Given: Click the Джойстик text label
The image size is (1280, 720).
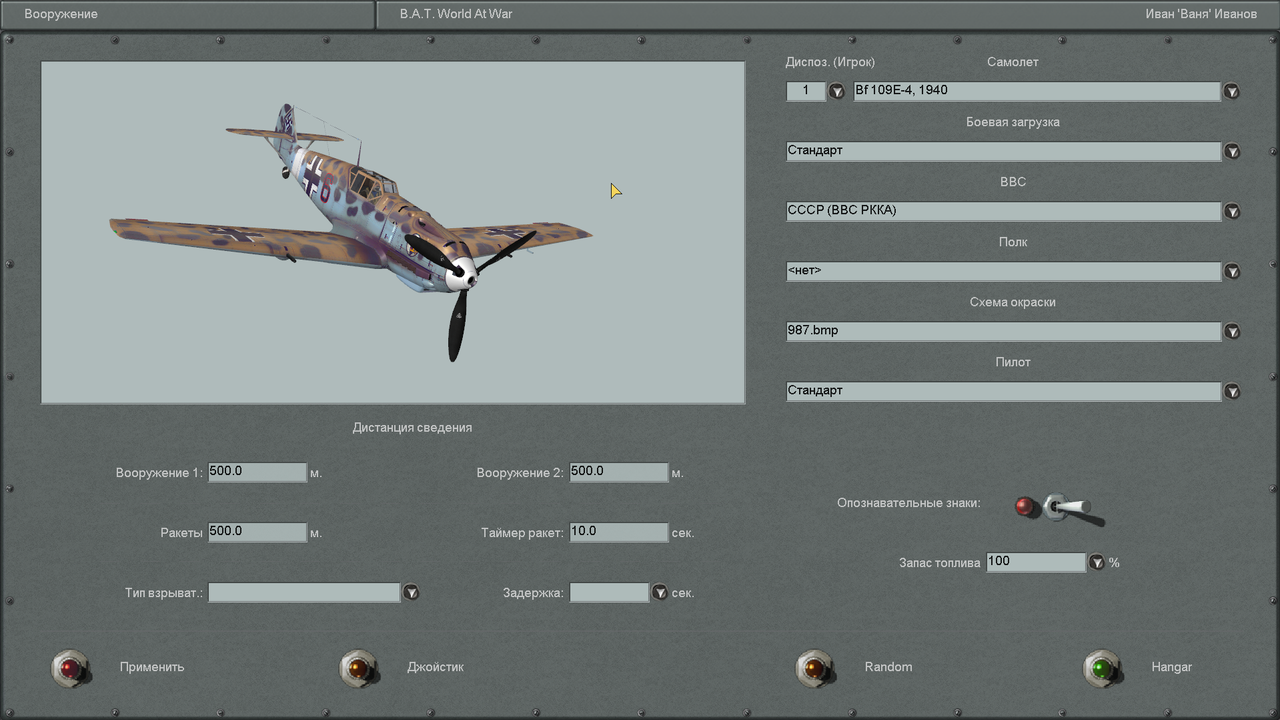Looking at the screenshot, I should pos(435,667).
